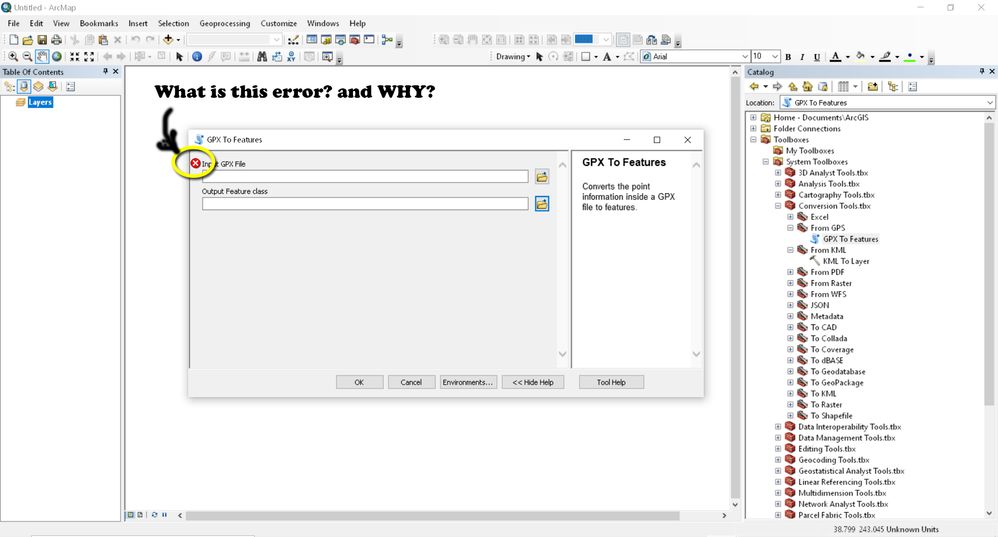Activate the Pan hand tool
This screenshot has height=537, width=998.
pos(43,57)
